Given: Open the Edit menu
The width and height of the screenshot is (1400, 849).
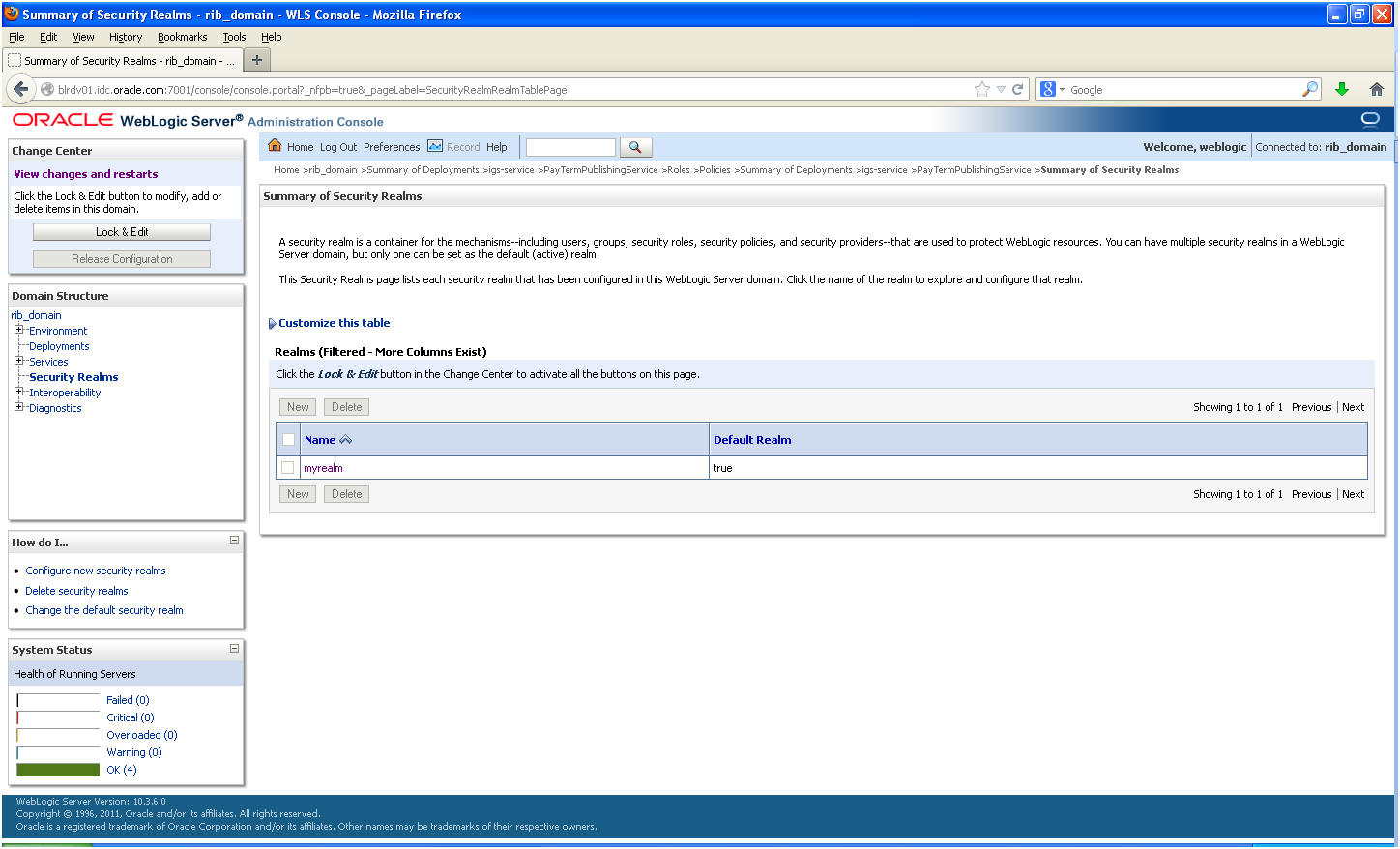Looking at the screenshot, I should (48, 37).
